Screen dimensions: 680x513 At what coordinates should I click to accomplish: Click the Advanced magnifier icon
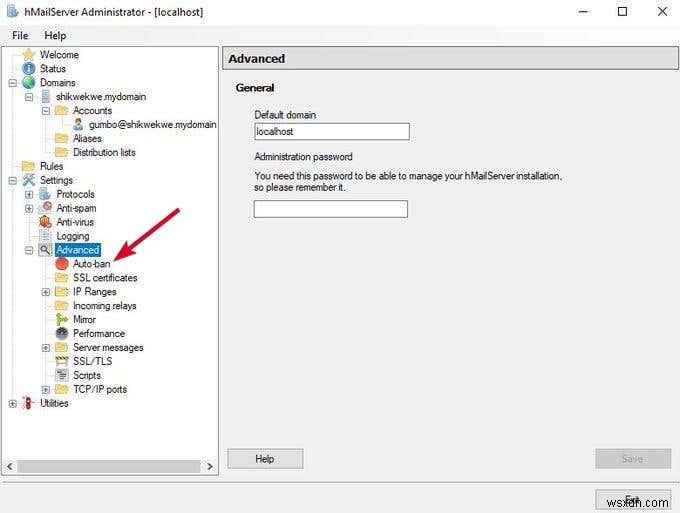click(45, 250)
